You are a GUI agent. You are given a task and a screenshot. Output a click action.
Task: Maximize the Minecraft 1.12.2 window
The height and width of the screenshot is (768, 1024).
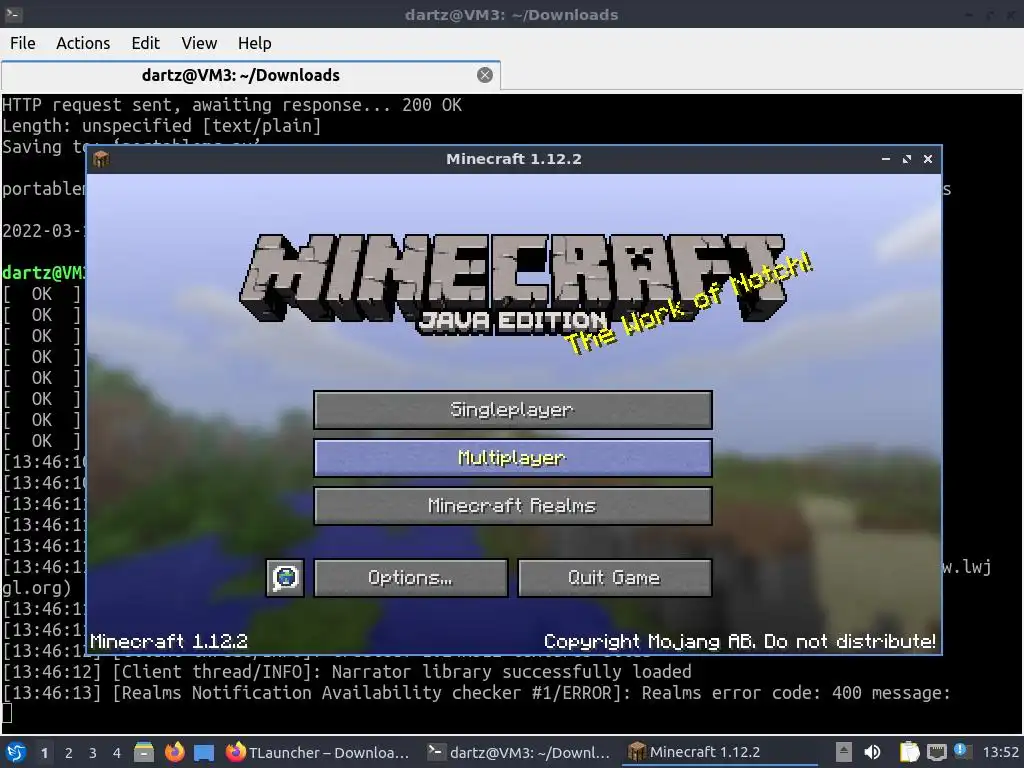point(906,159)
